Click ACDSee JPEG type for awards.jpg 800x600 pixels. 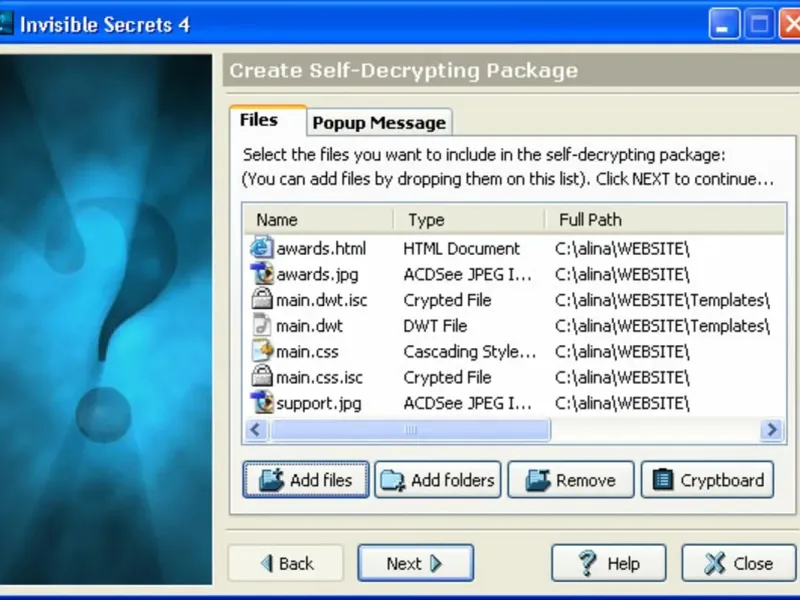coord(467,274)
